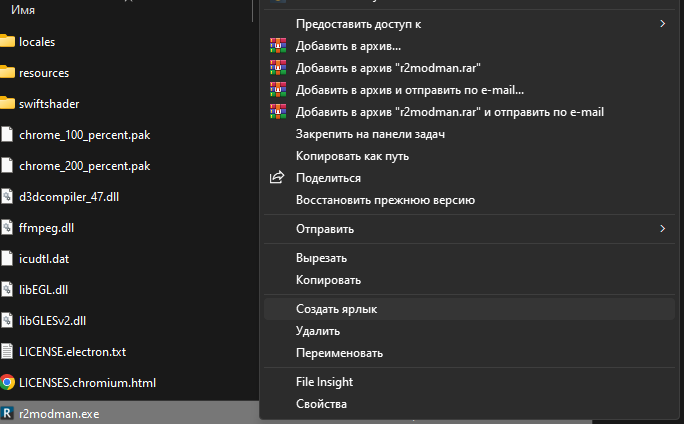Click Переименовать in the context menu
Image resolution: width=684 pixels, height=424 pixels.
(x=339, y=353)
